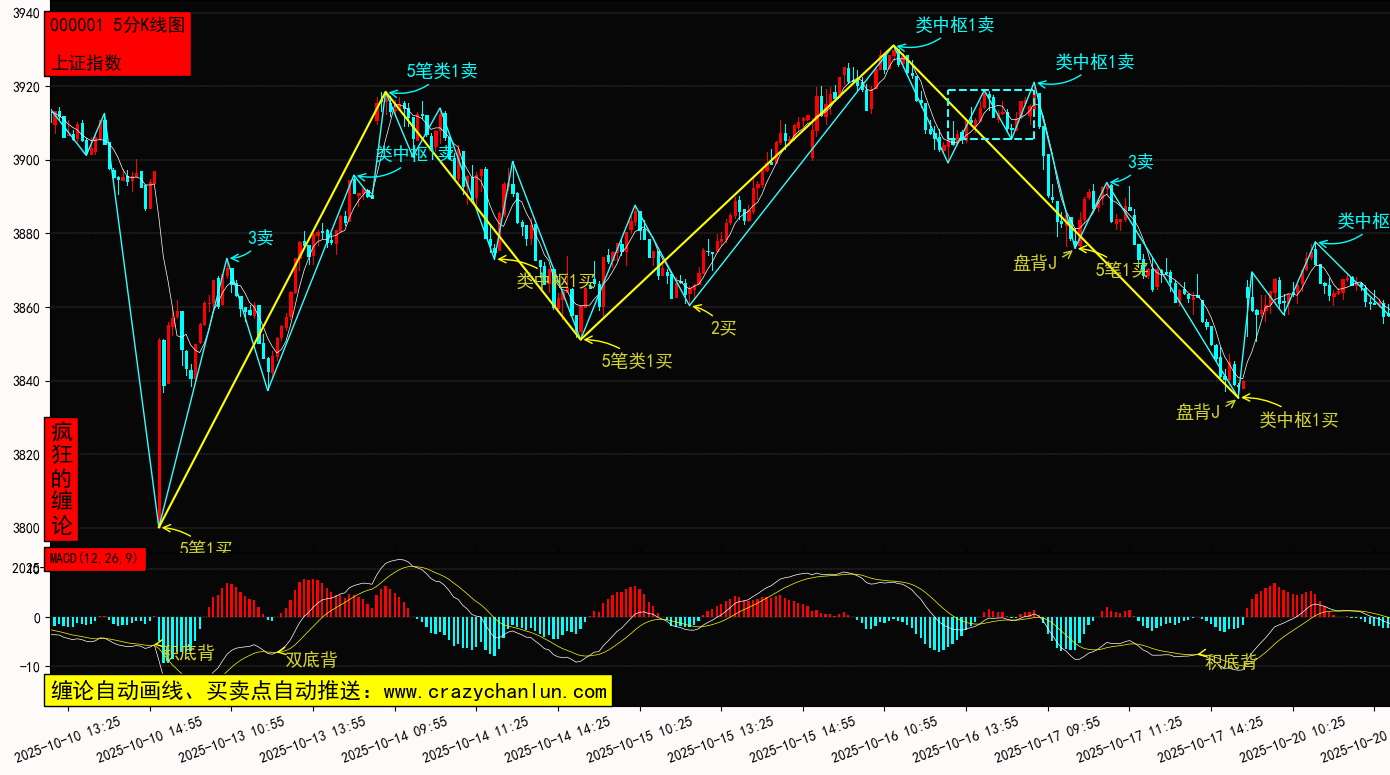Click the 3860 price axis label

(24, 308)
